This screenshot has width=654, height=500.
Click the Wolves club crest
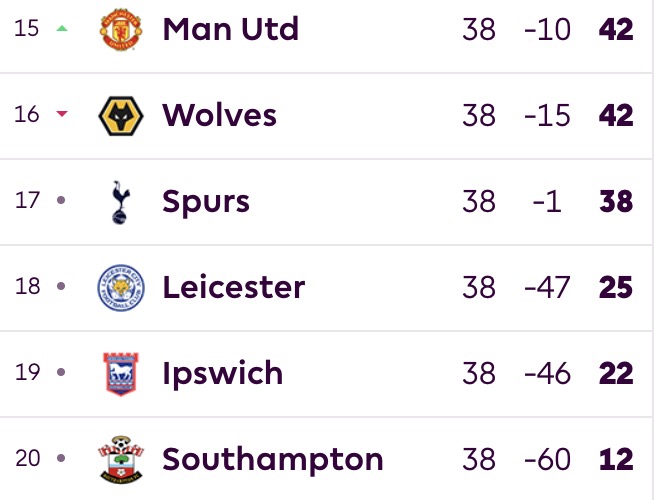[120, 115]
